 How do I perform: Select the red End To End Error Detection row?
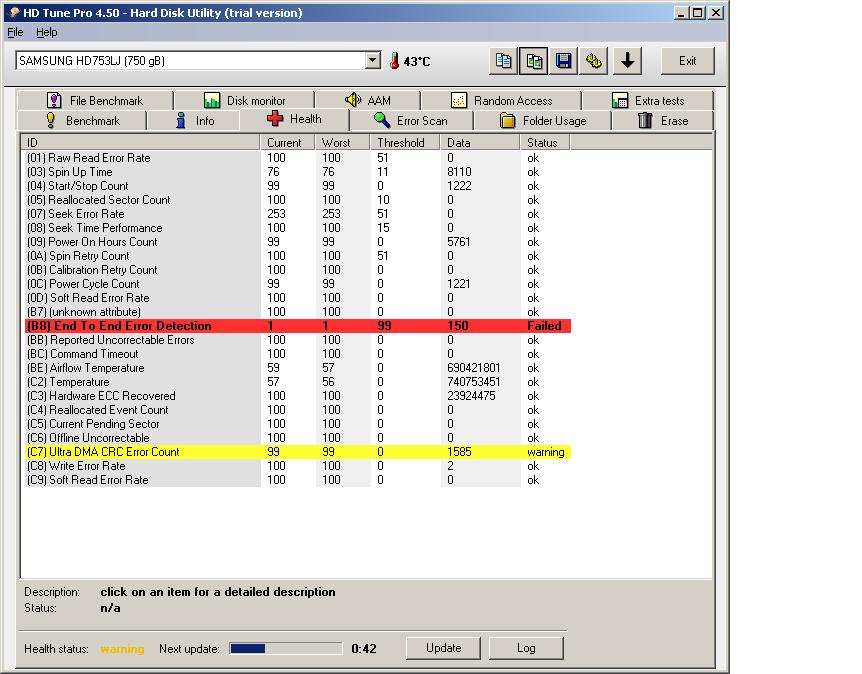tap(298, 326)
